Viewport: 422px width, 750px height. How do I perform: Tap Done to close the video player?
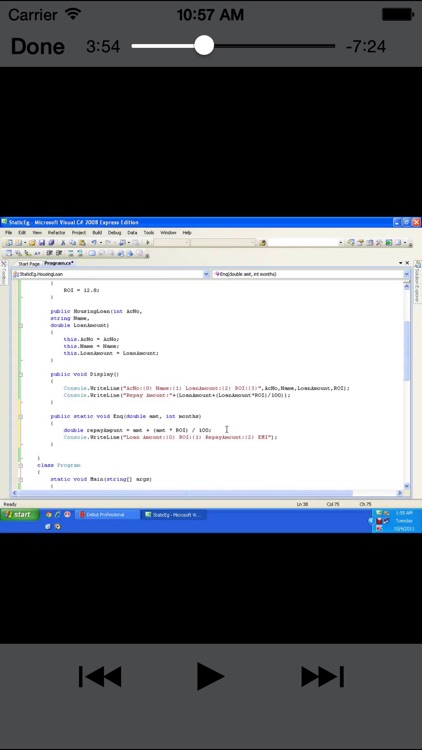(x=37, y=46)
